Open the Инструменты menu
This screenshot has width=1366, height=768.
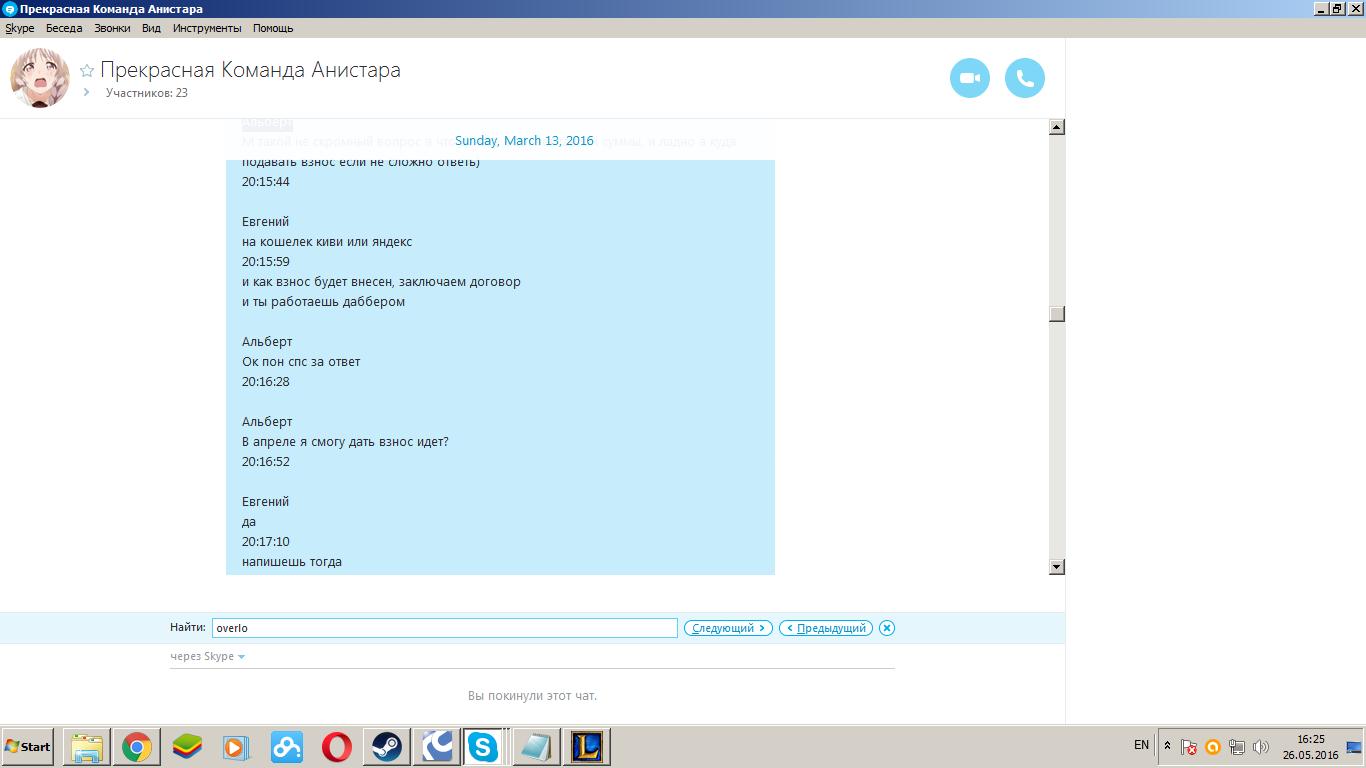[x=207, y=28]
